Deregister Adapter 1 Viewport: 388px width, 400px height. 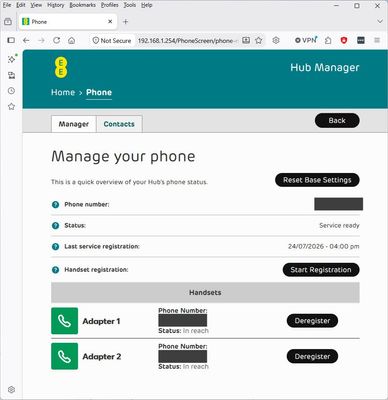click(312, 321)
